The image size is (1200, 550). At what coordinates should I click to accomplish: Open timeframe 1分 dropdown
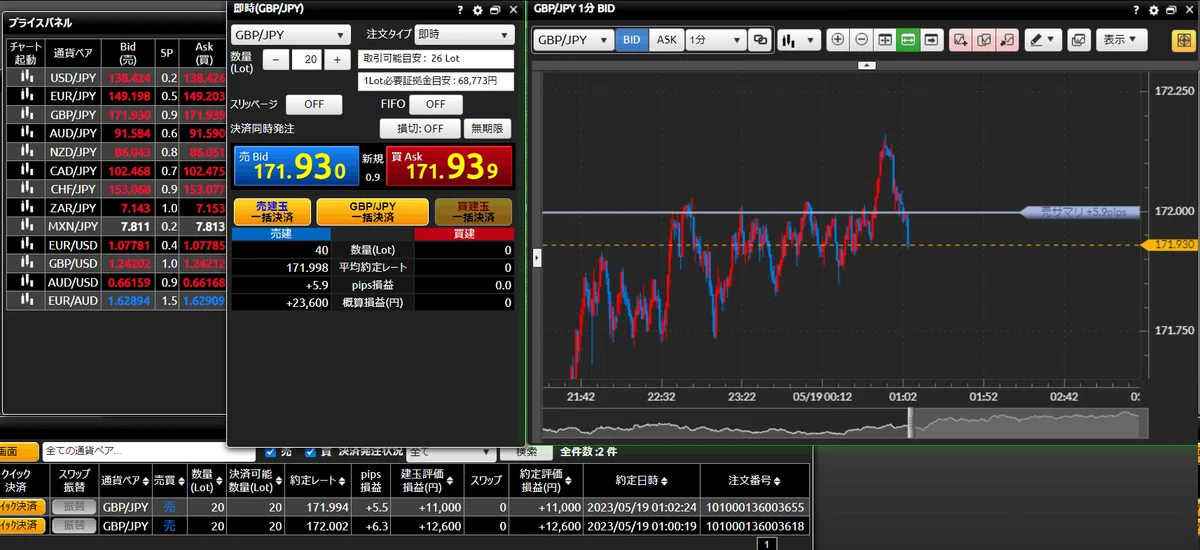[x=715, y=41]
